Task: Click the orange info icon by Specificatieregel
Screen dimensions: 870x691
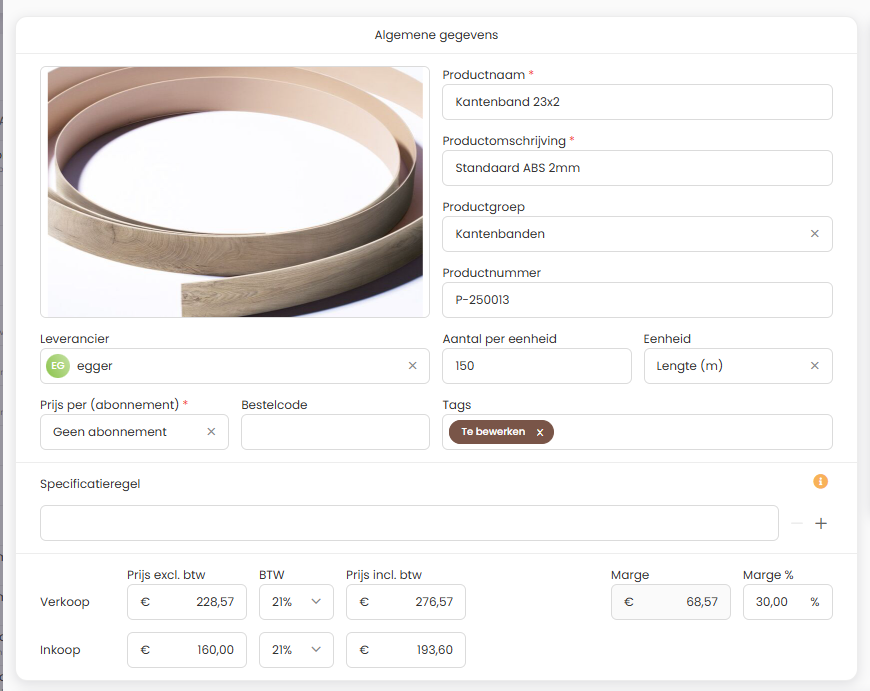Action: coord(821,482)
